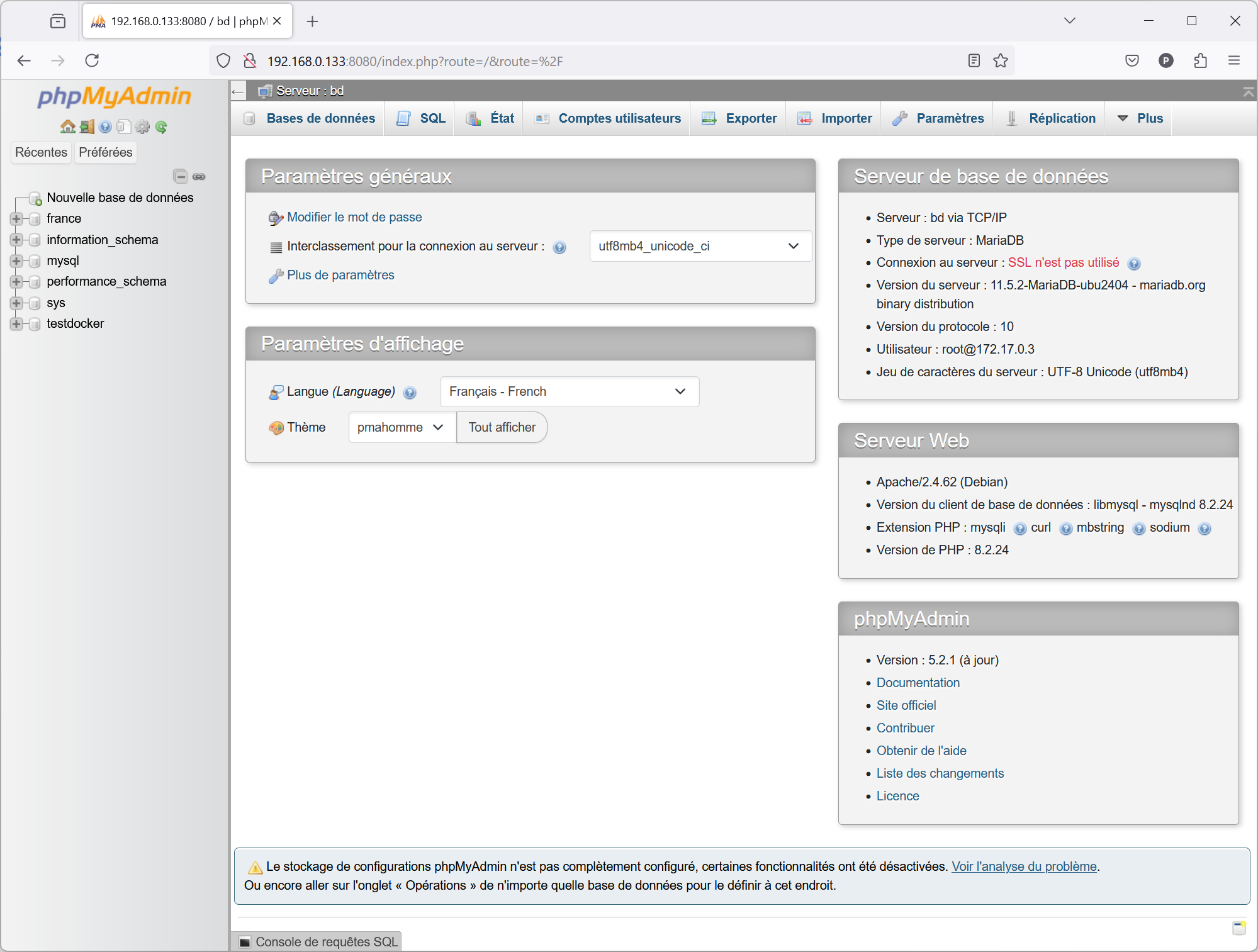Click Voir l'analyse du problème link
This screenshot has height=952, width=1258.
click(1024, 866)
